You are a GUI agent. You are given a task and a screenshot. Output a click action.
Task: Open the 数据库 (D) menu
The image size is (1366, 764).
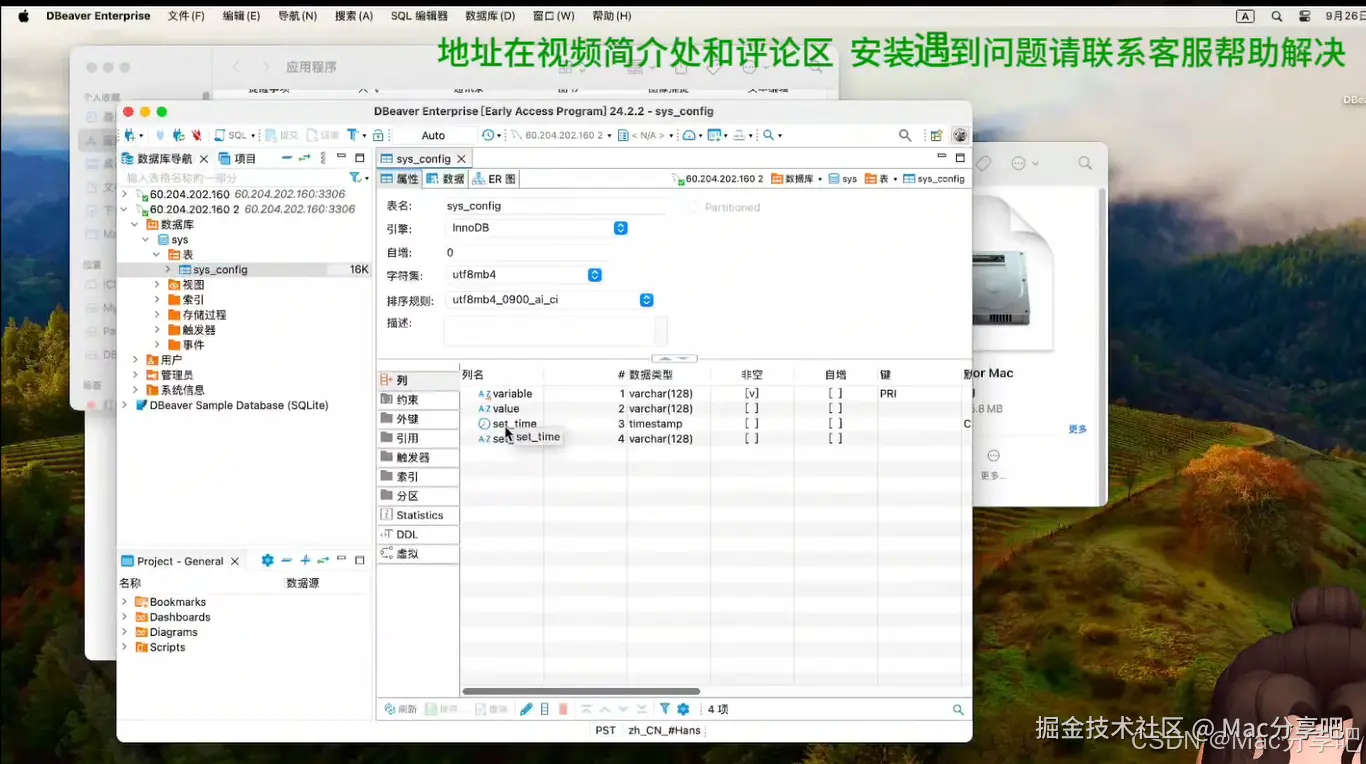tap(490, 16)
